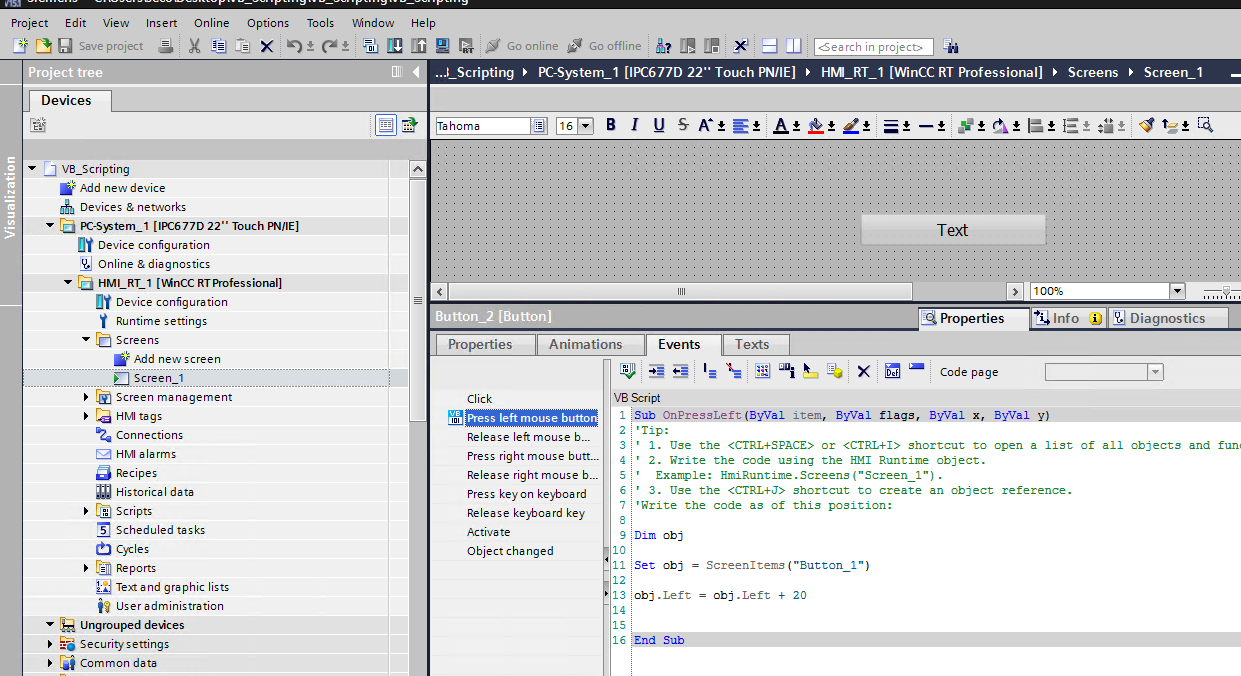The image size is (1241, 676).
Task: Select the Activate event
Action: (x=488, y=532)
